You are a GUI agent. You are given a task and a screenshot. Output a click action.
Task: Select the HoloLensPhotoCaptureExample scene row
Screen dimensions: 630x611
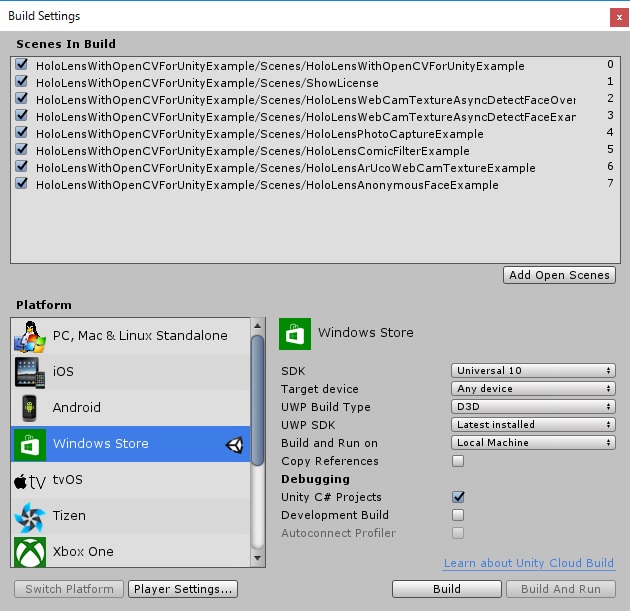point(315,134)
